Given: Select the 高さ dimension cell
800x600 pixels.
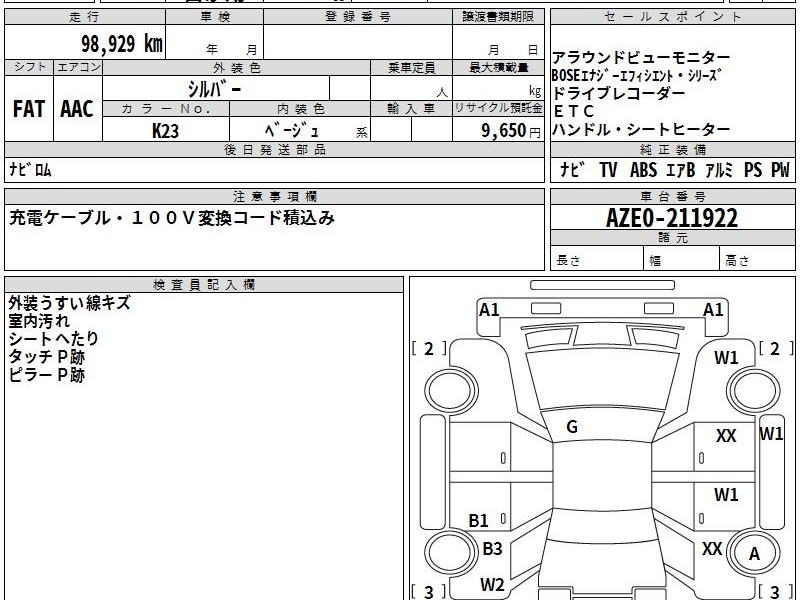Looking at the screenshot, I should [x=757, y=259].
